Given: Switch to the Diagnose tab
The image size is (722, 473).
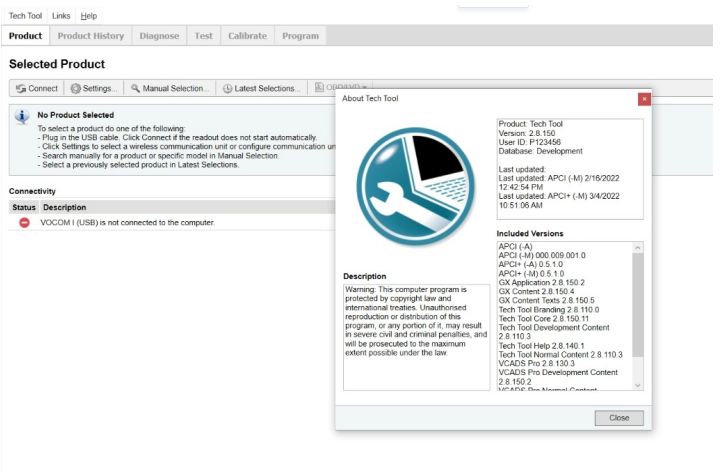Looking at the screenshot, I should coord(159,36).
